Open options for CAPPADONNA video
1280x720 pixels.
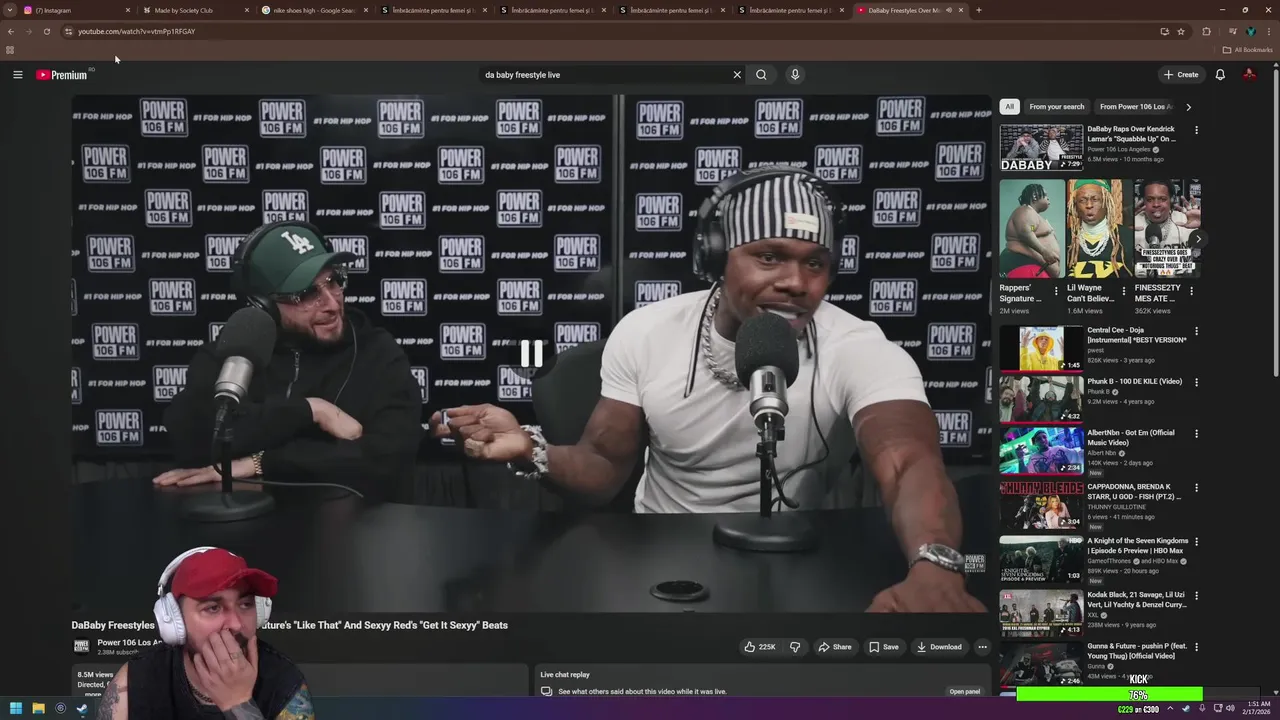(1196, 488)
